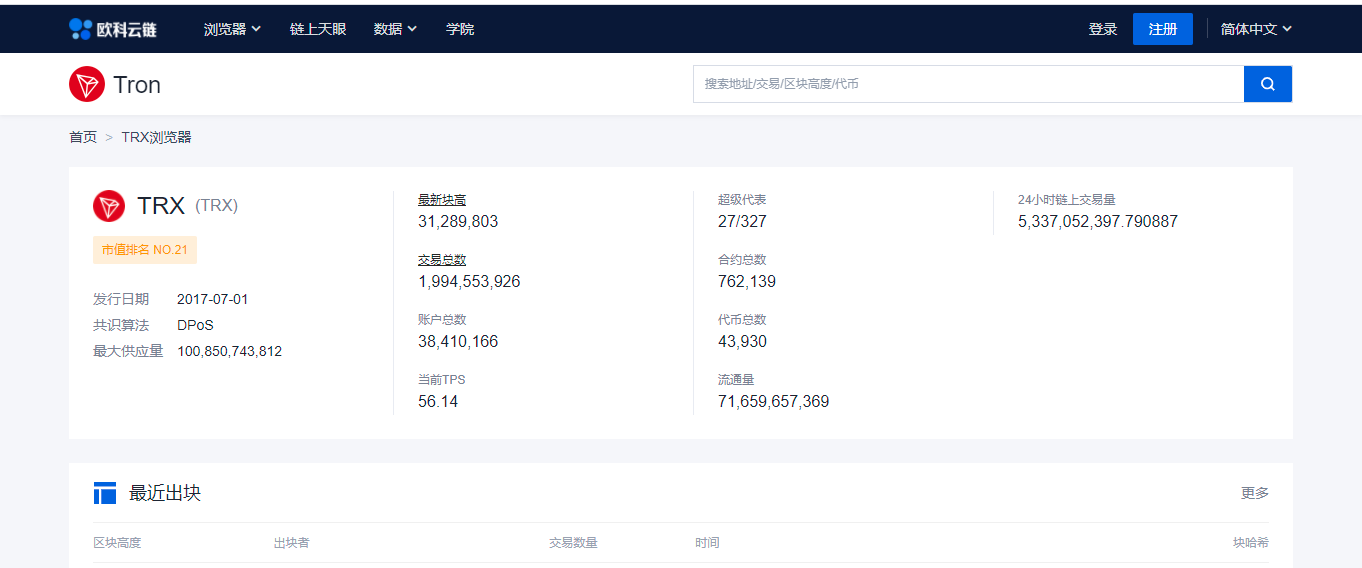Click consensus algorithm value DPoS
This screenshot has height=568, width=1362.
click(195, 325)
